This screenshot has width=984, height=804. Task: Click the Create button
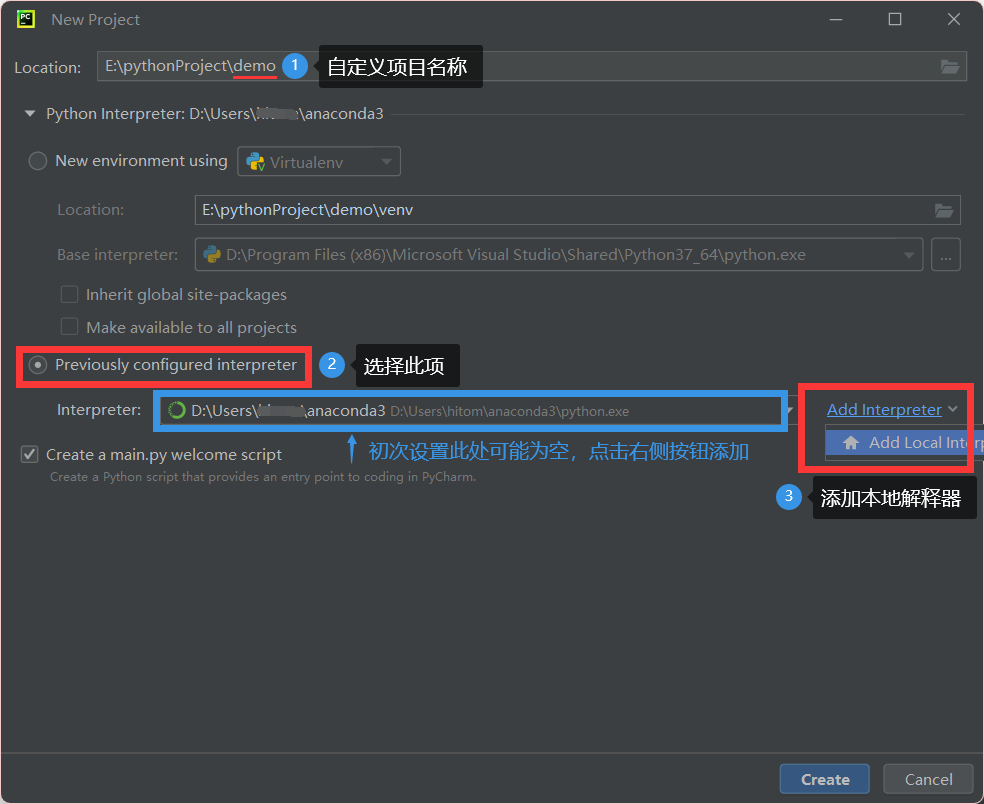(825, 780)
